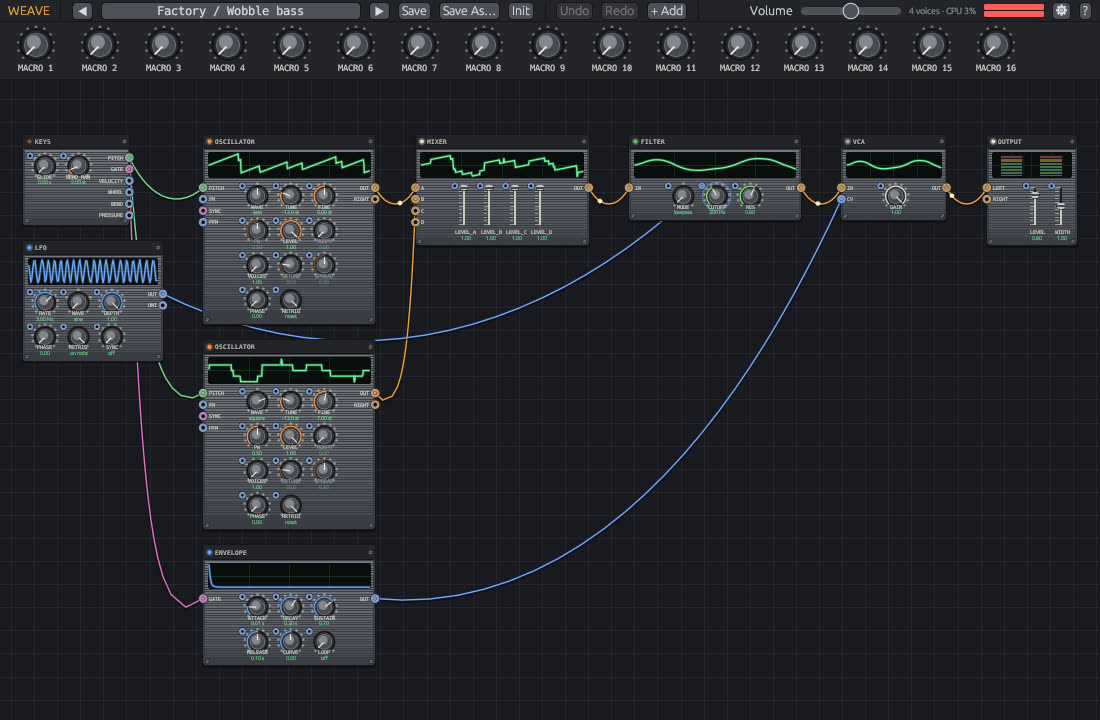Click the Mixer input C port
The height and width of the screenshot is (720, 1100).
tap(415, 211)
